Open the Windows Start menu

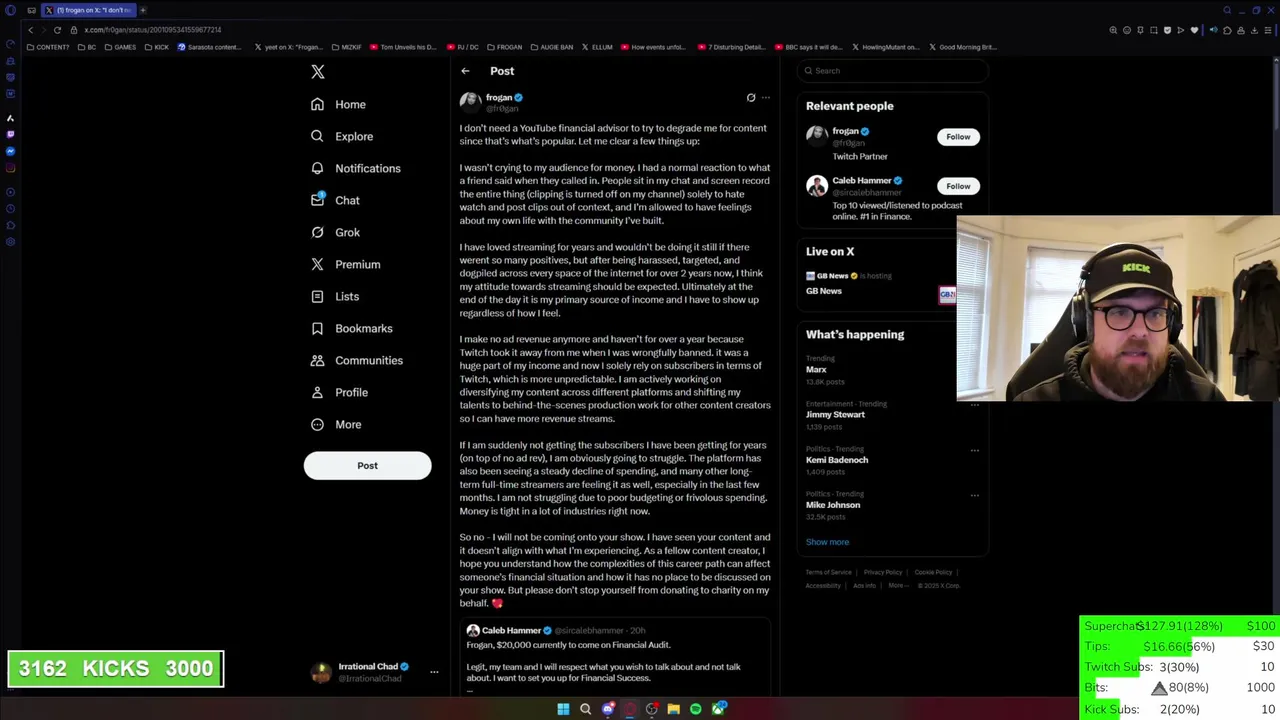coord(563,709)
